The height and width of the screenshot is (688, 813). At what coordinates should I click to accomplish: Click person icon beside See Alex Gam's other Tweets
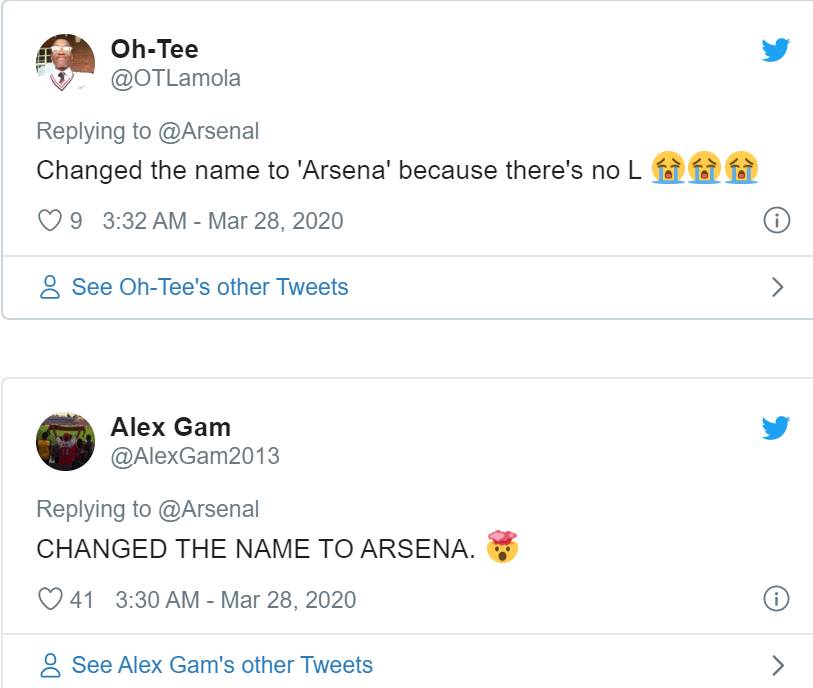[x=50, y=665]
